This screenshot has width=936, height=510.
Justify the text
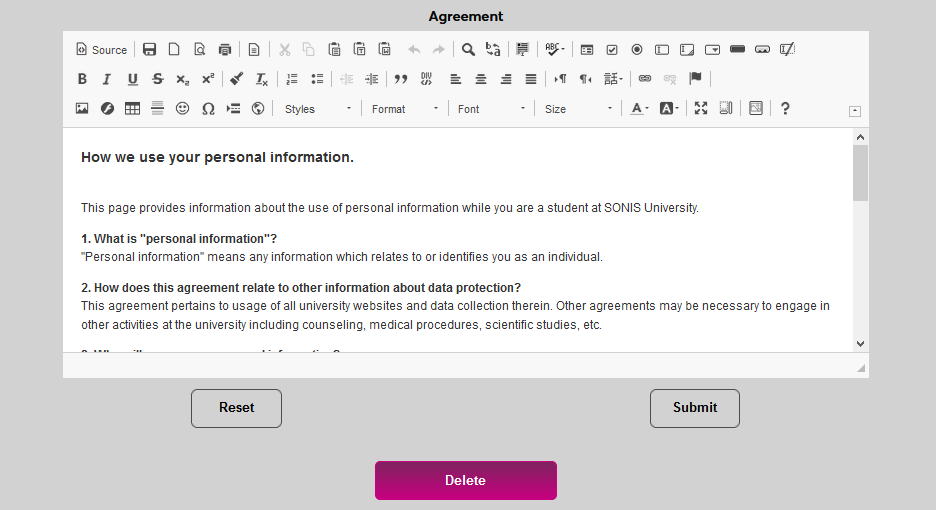tap(531, 79)
